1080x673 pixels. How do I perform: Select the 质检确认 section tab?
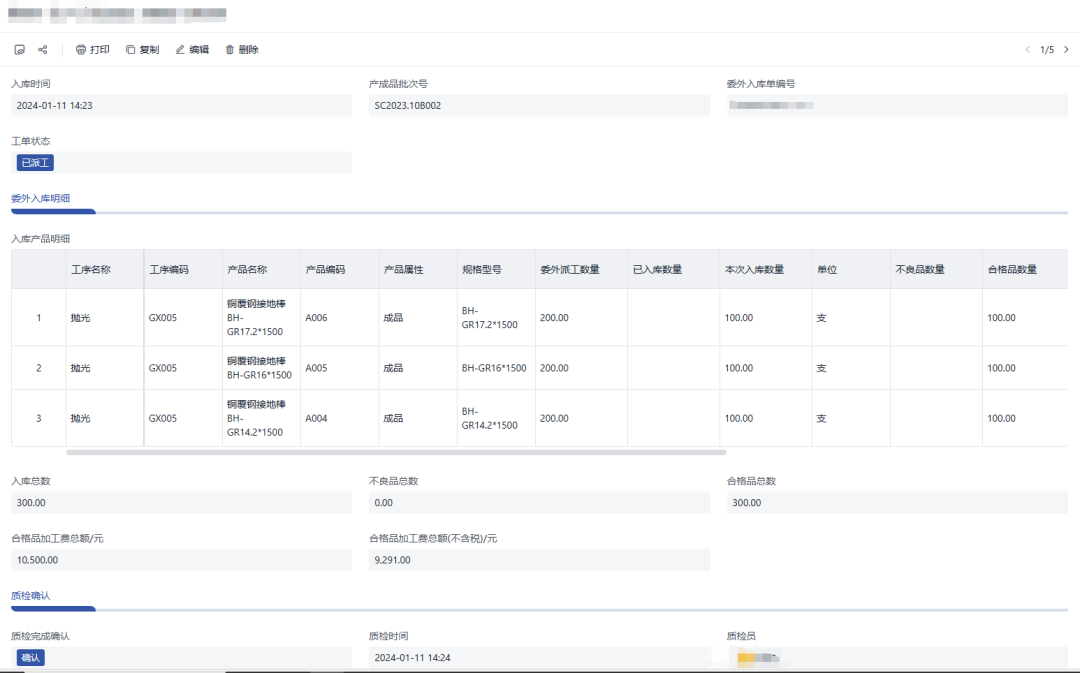pyautogui.click(x=30, y=596)
